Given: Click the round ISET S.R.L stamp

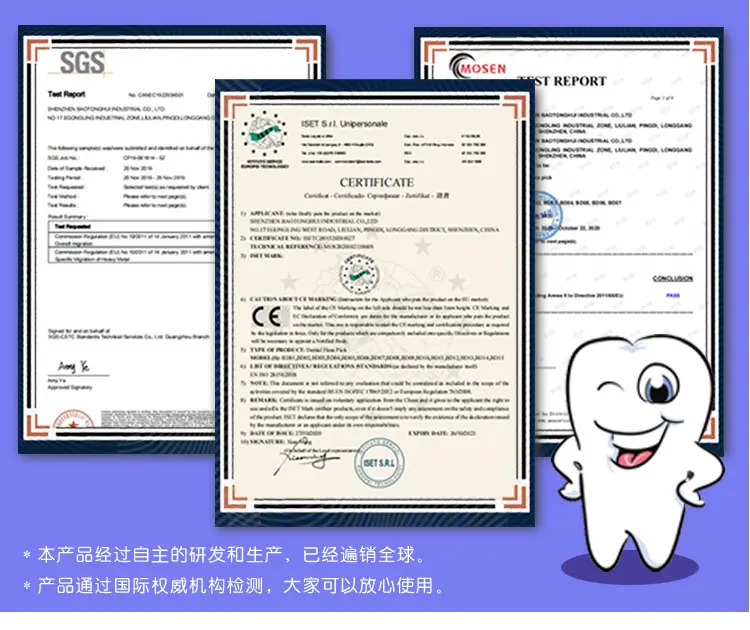Looking at the screenshot, I should (x=379, y=463).
